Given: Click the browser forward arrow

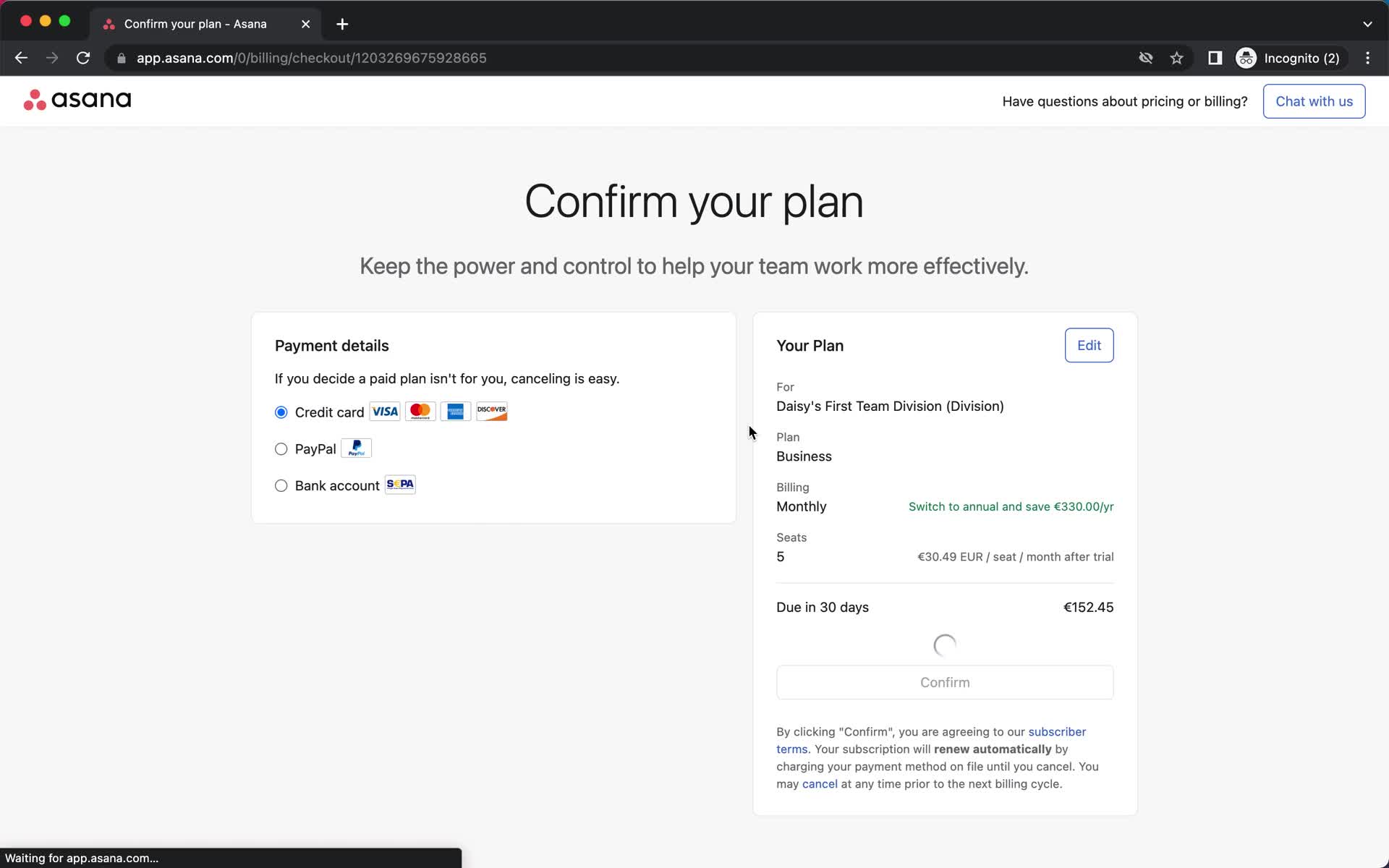Looking at the screenshot, I should [52, 58].
